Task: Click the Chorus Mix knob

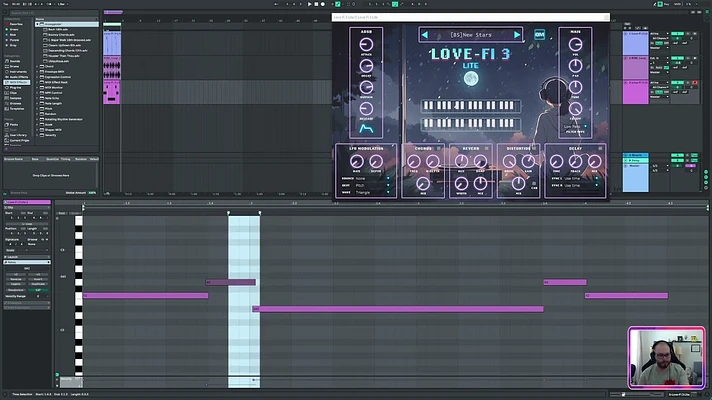Action: click(423, 183)
